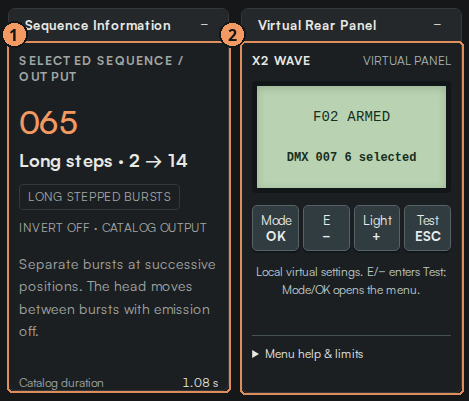Click the Long steps 2 → 14 title

pos(103,161)
